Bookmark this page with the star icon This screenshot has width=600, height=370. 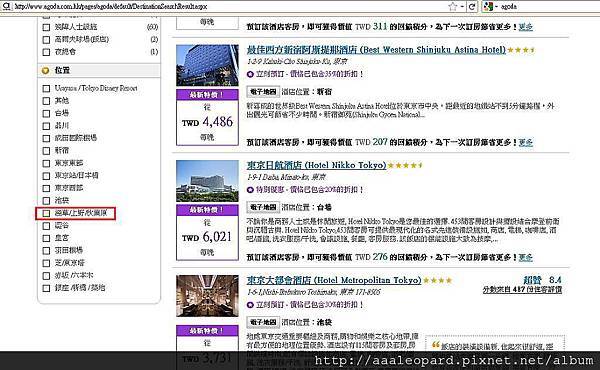(453, 7)
